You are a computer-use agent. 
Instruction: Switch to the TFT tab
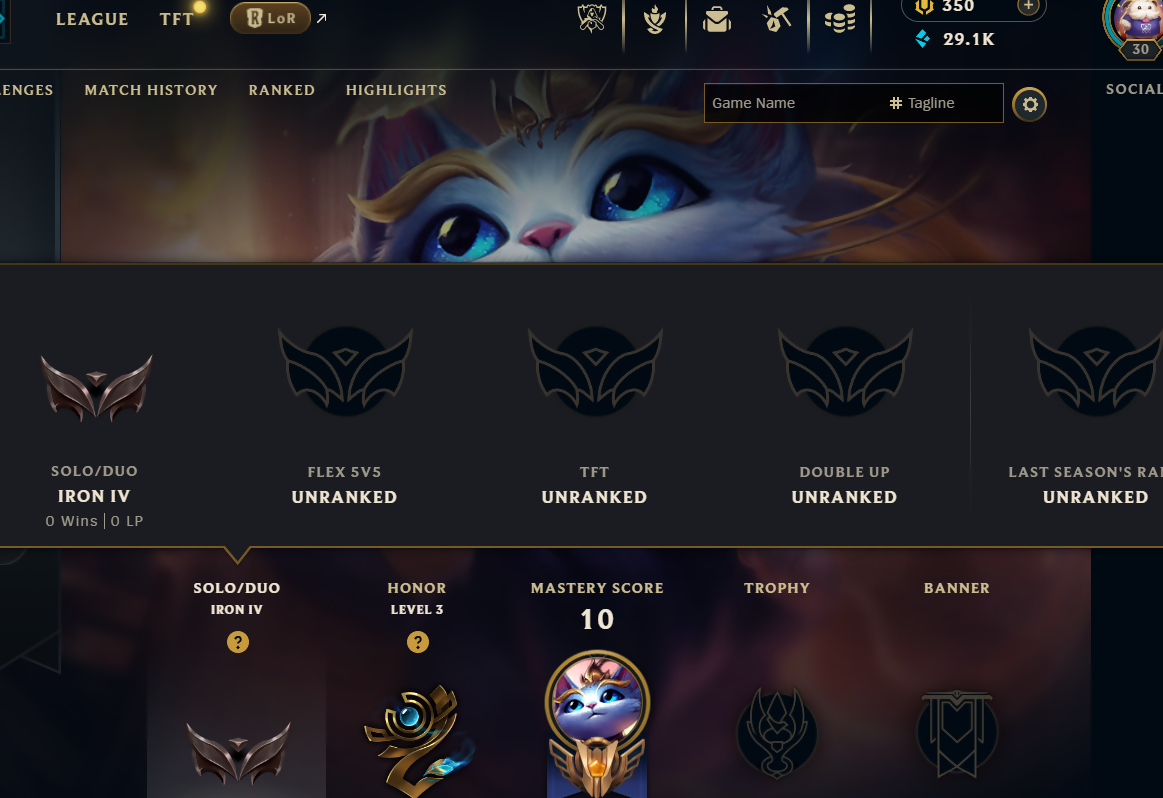pyautogui.click(x=177, y=19)
